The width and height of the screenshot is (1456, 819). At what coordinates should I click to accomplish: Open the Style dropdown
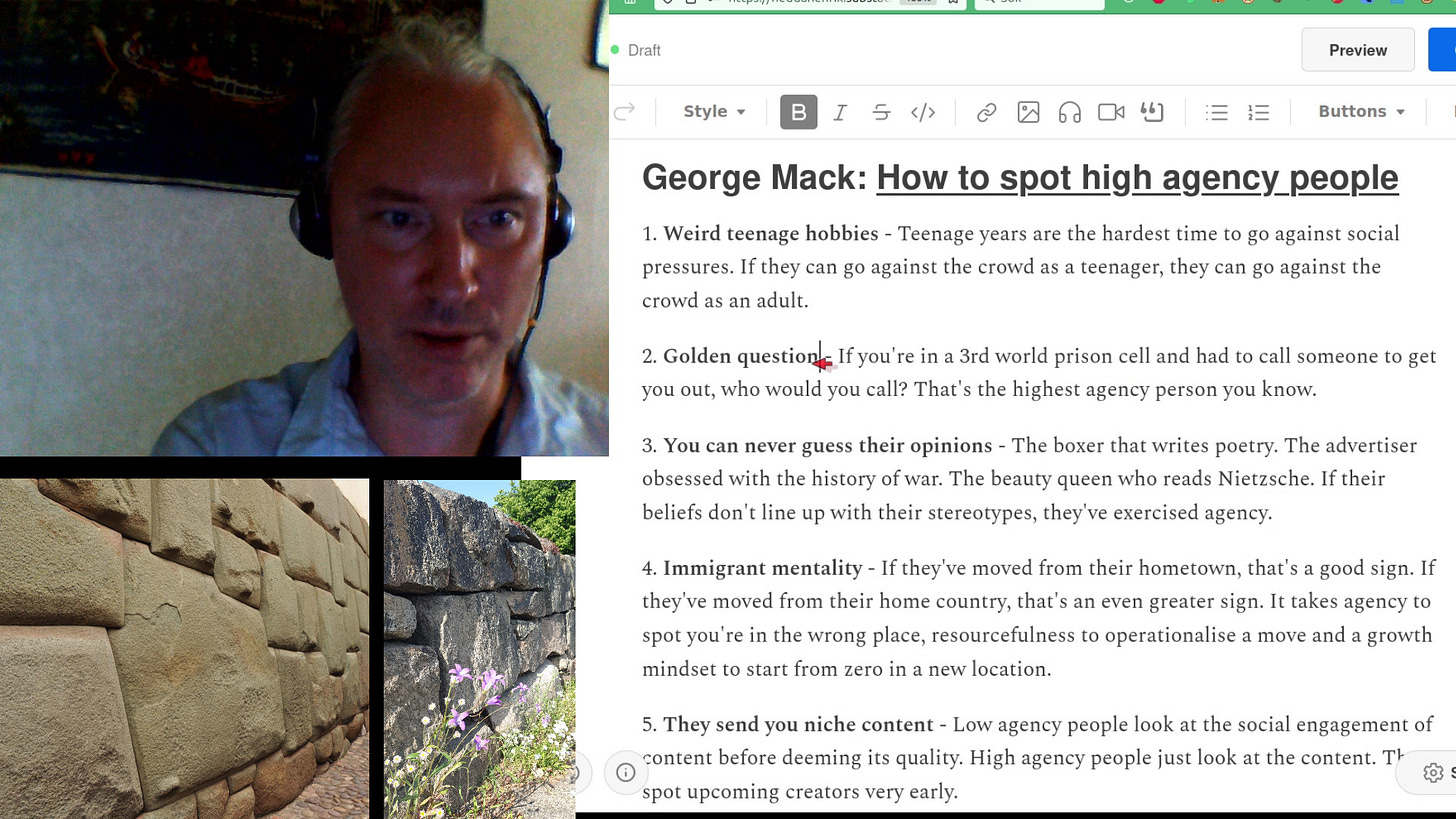(x=714, y=112)
